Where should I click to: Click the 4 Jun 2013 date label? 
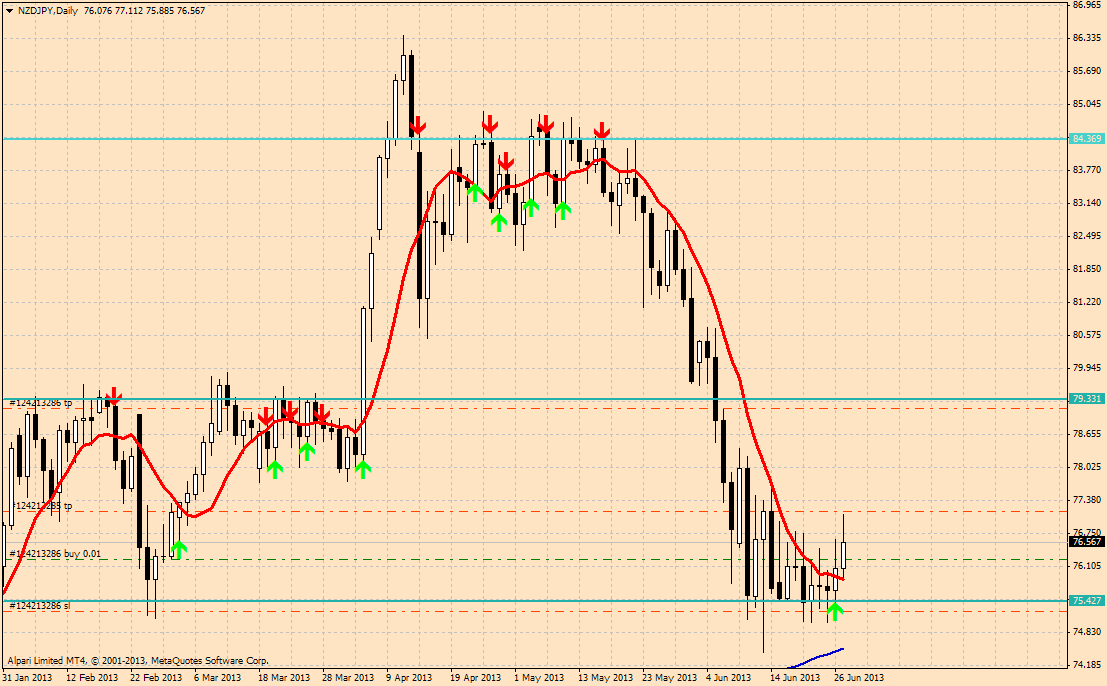click(x=730, y=678)
